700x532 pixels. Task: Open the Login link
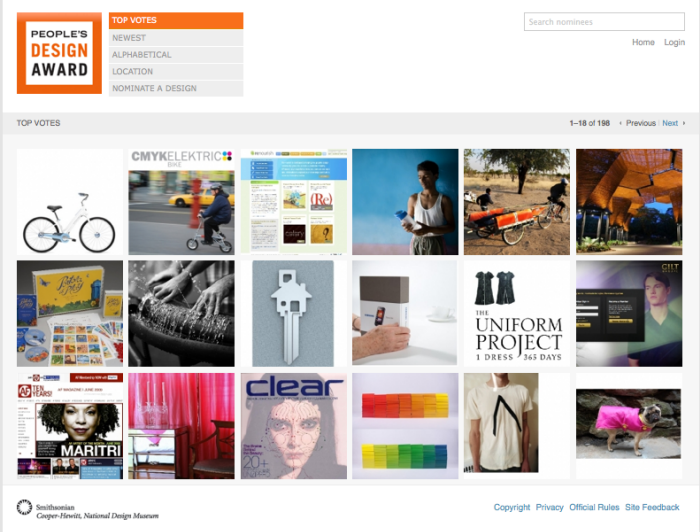(x=674, y=42)
